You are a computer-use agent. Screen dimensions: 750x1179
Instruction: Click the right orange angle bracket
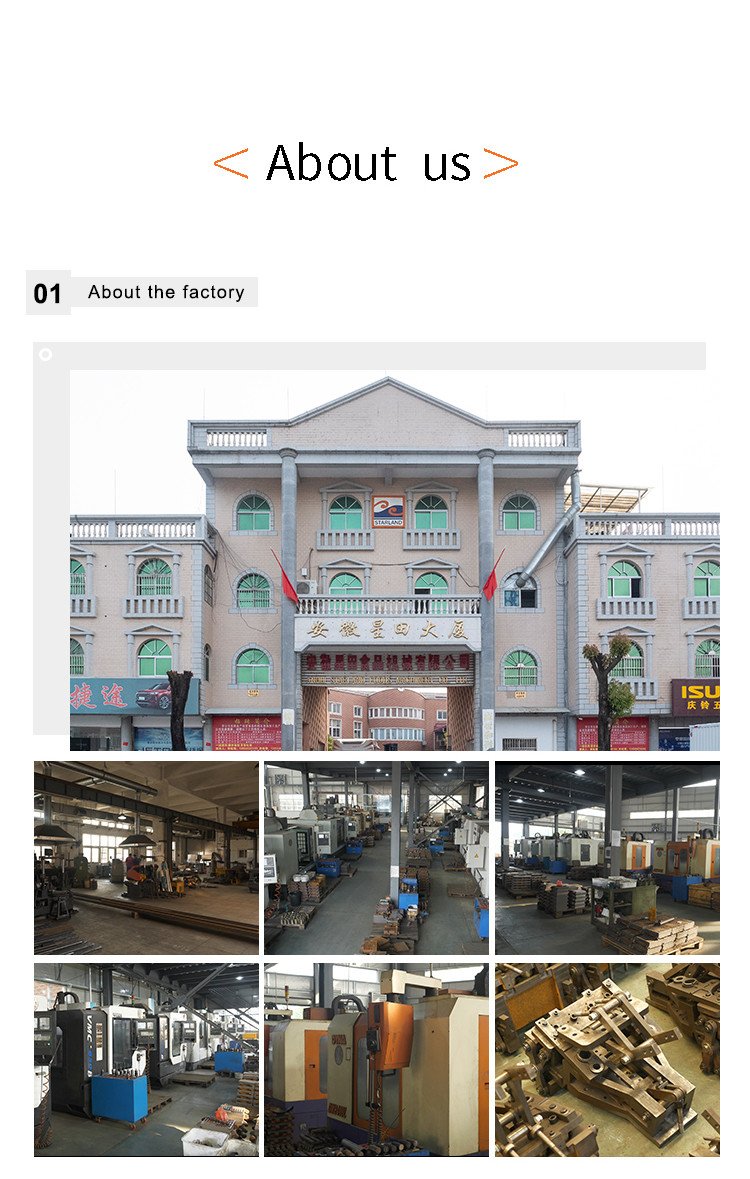pos(500,163)
